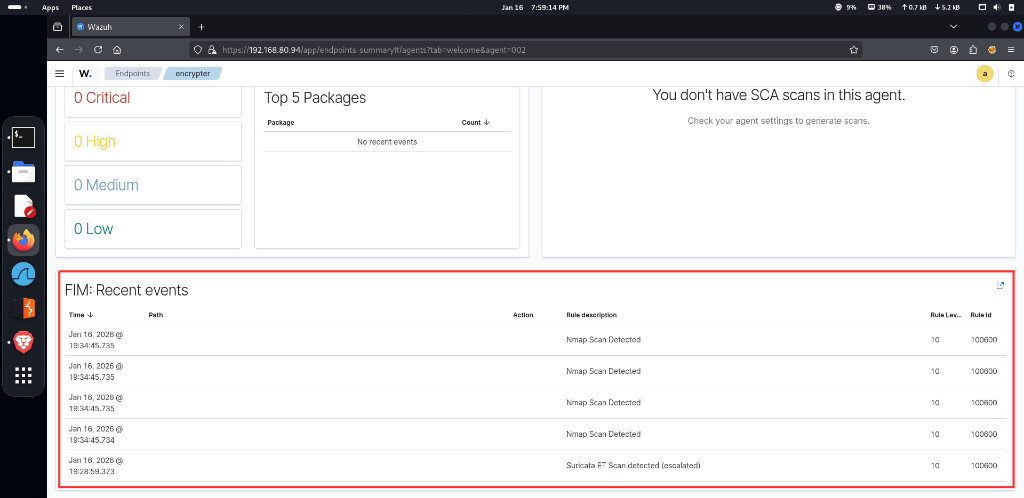The image size is (1024, 498).
Task: Click the help icon beside the avatar
Action: 1012,74
